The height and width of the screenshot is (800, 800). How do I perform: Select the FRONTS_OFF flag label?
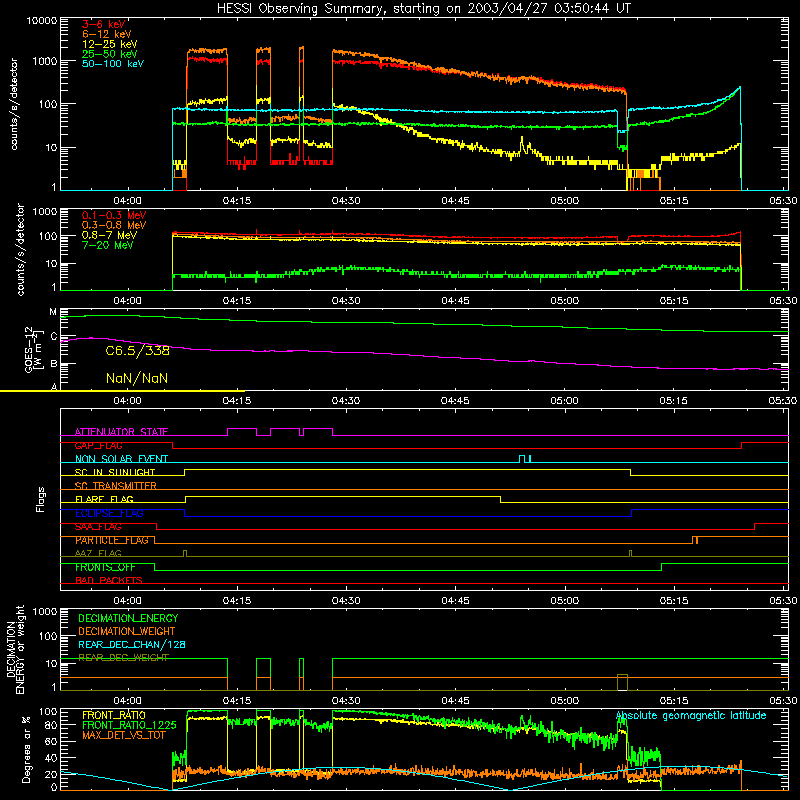[105, 567]
